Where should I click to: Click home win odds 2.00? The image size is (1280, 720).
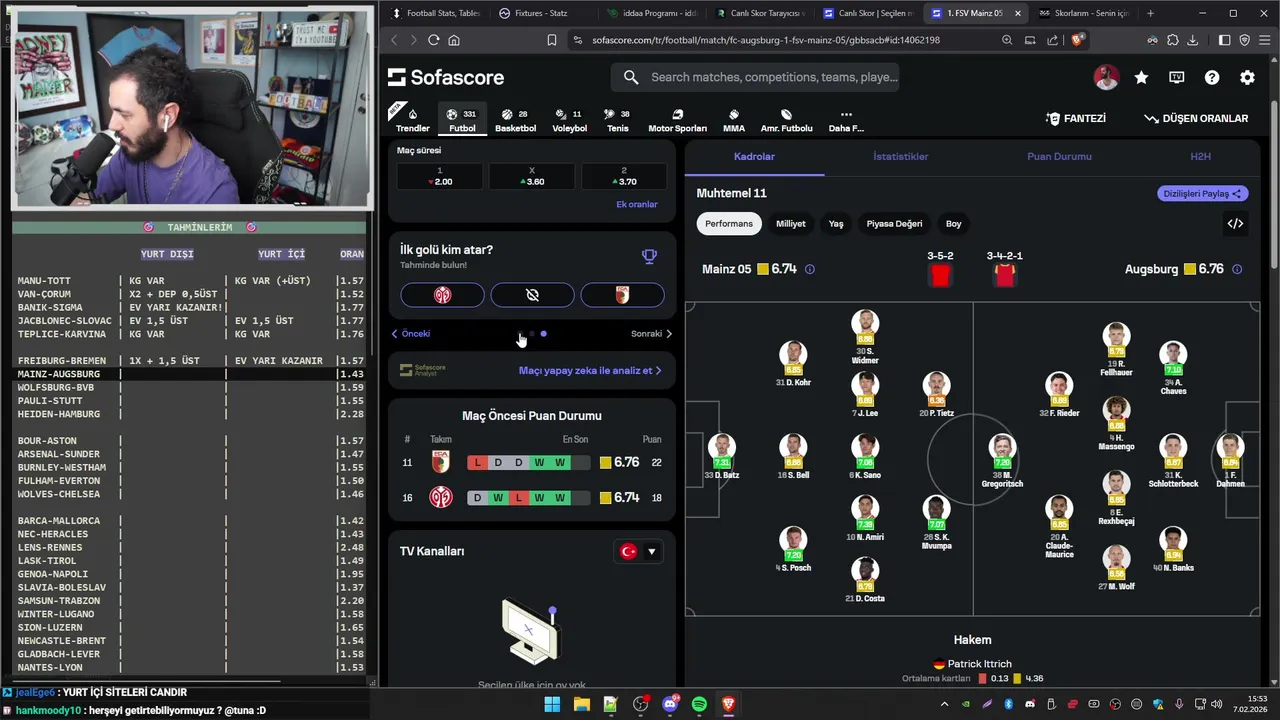tap(439, 176)
